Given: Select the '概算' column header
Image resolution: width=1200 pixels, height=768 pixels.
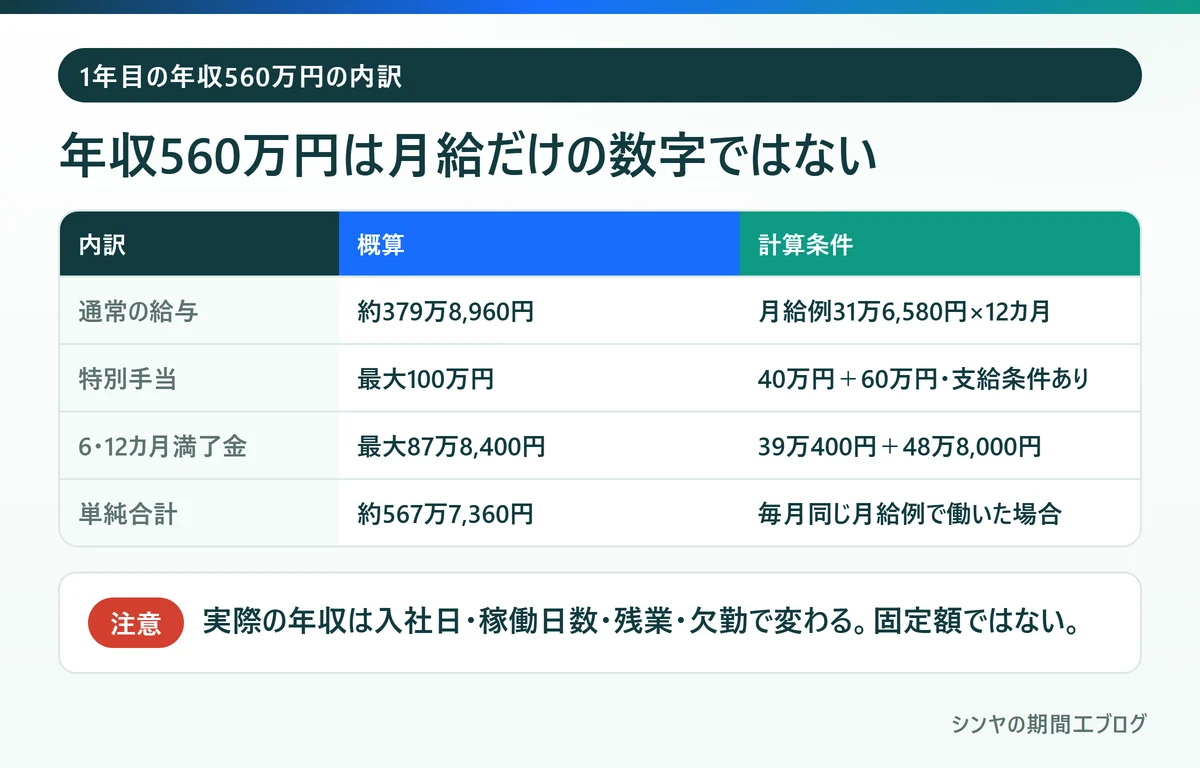Looking at the screenshot, I should point(539,244).
